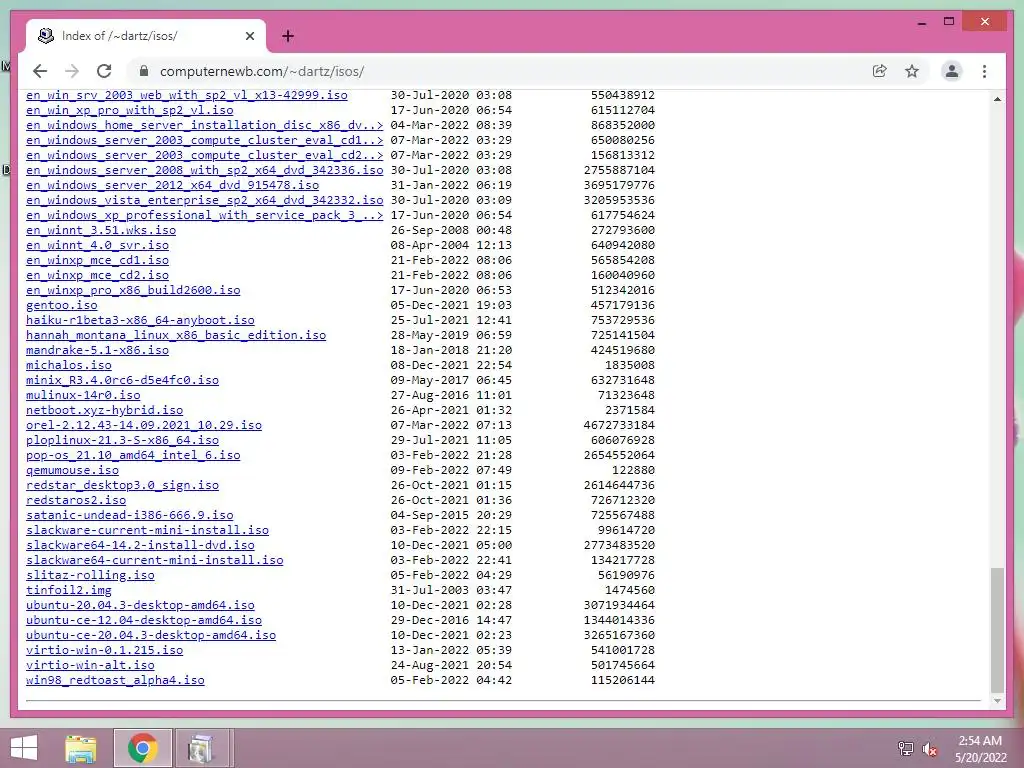Open a new tab with the plus button
Viewport: 1024px width, 768px height.
coord(287,36)
